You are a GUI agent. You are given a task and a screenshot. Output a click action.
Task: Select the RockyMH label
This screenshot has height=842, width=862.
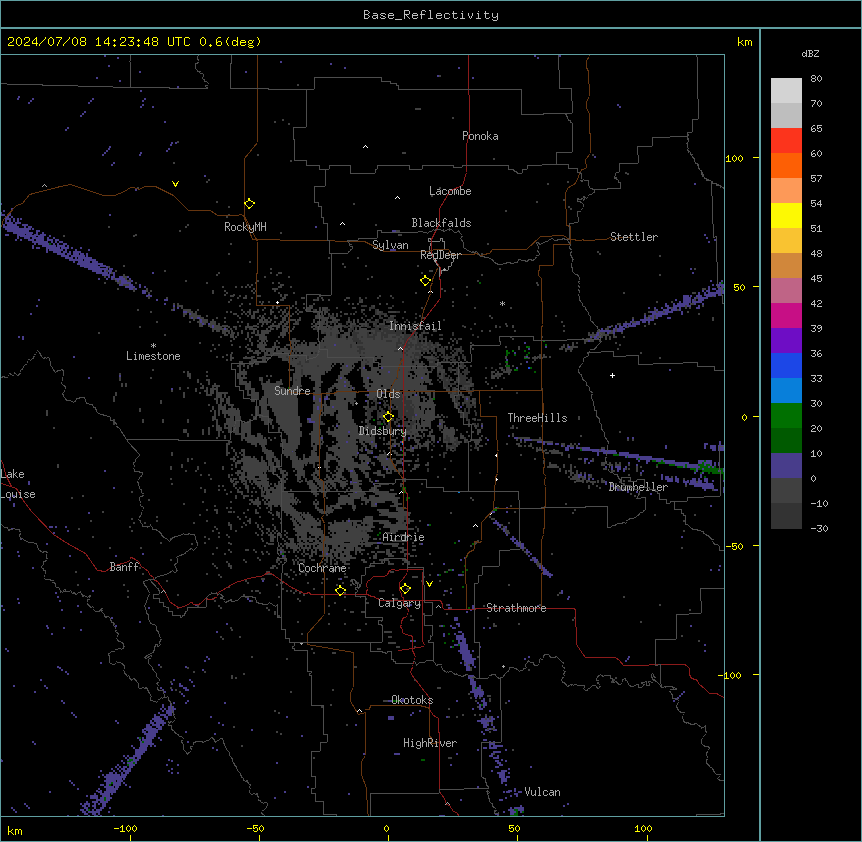tap(245, 227)
